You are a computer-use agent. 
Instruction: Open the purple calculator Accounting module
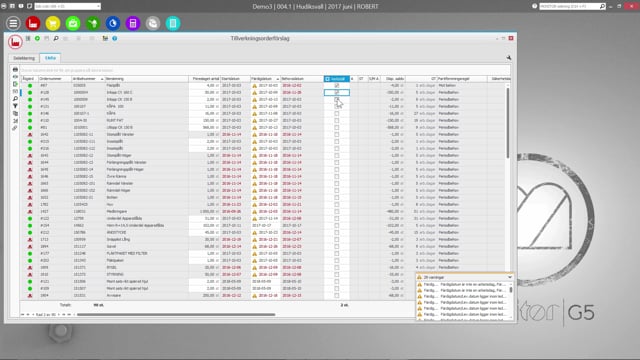[133, 23]
